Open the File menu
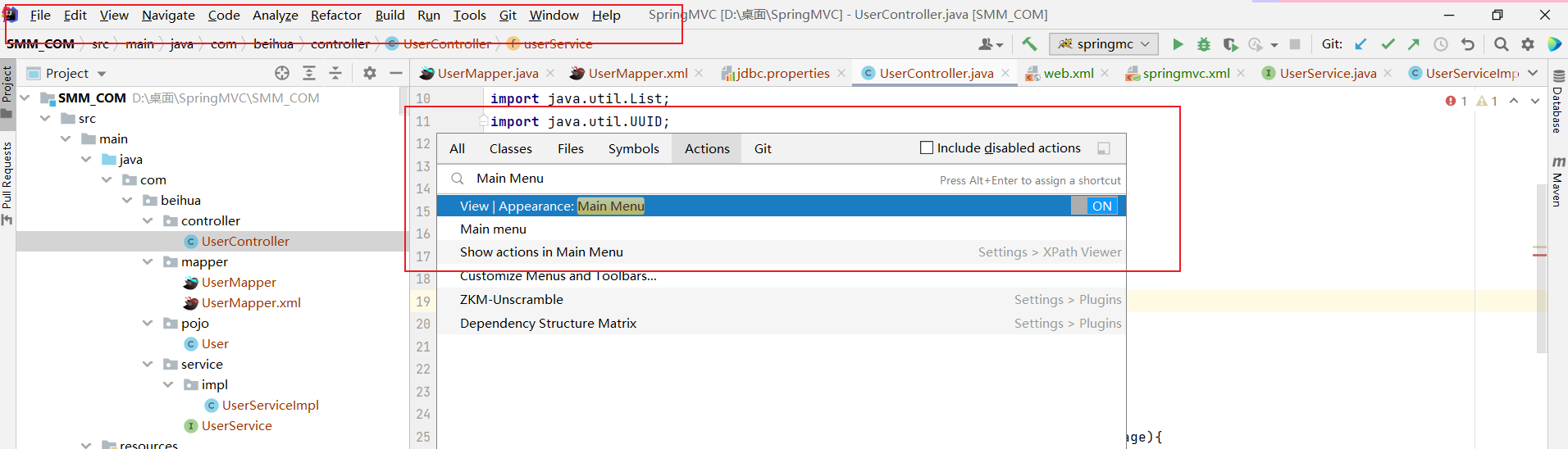Screen dimensions: 1568x449 pos(40,15)
